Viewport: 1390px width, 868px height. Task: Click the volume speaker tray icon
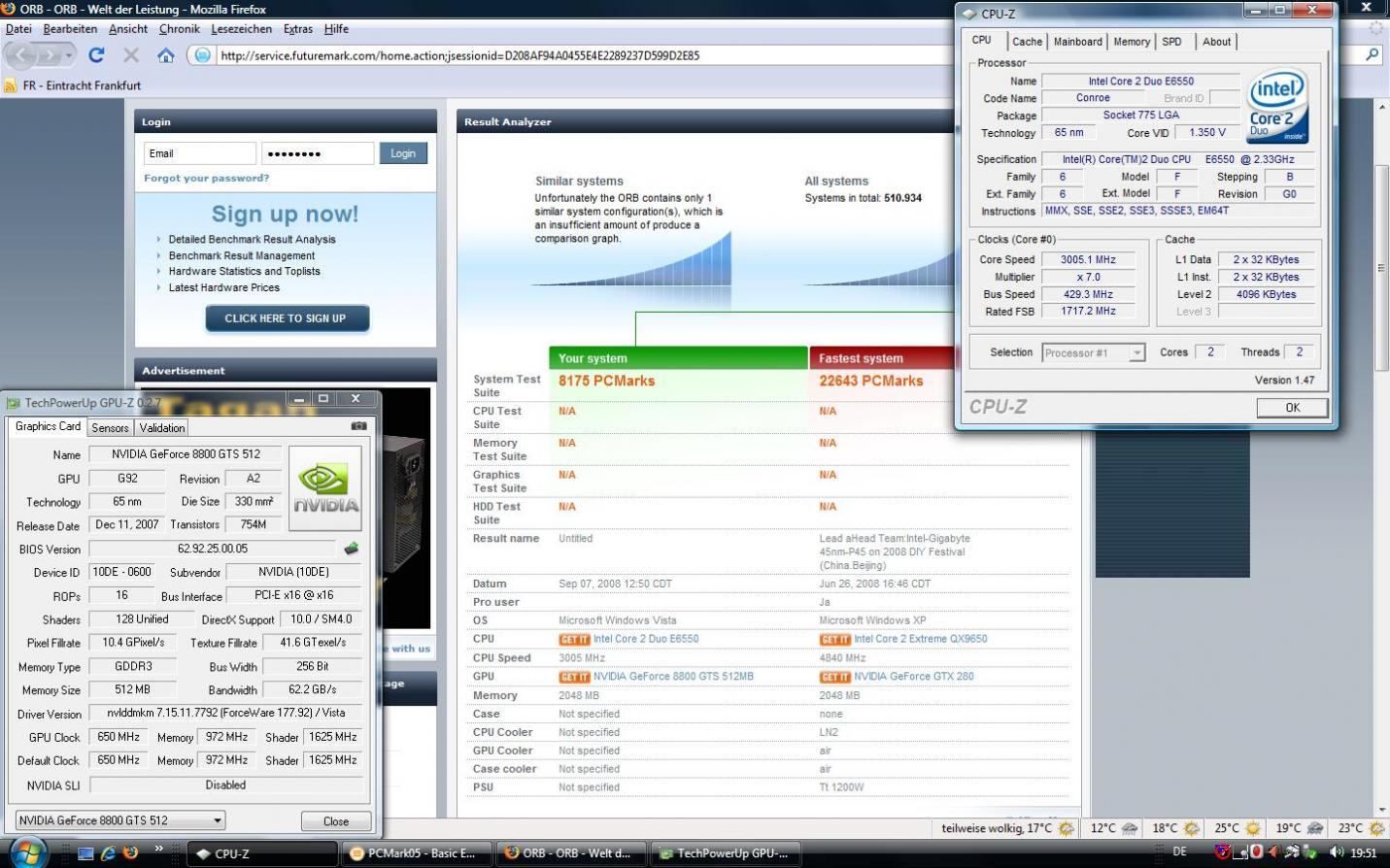pos(1338,852)
